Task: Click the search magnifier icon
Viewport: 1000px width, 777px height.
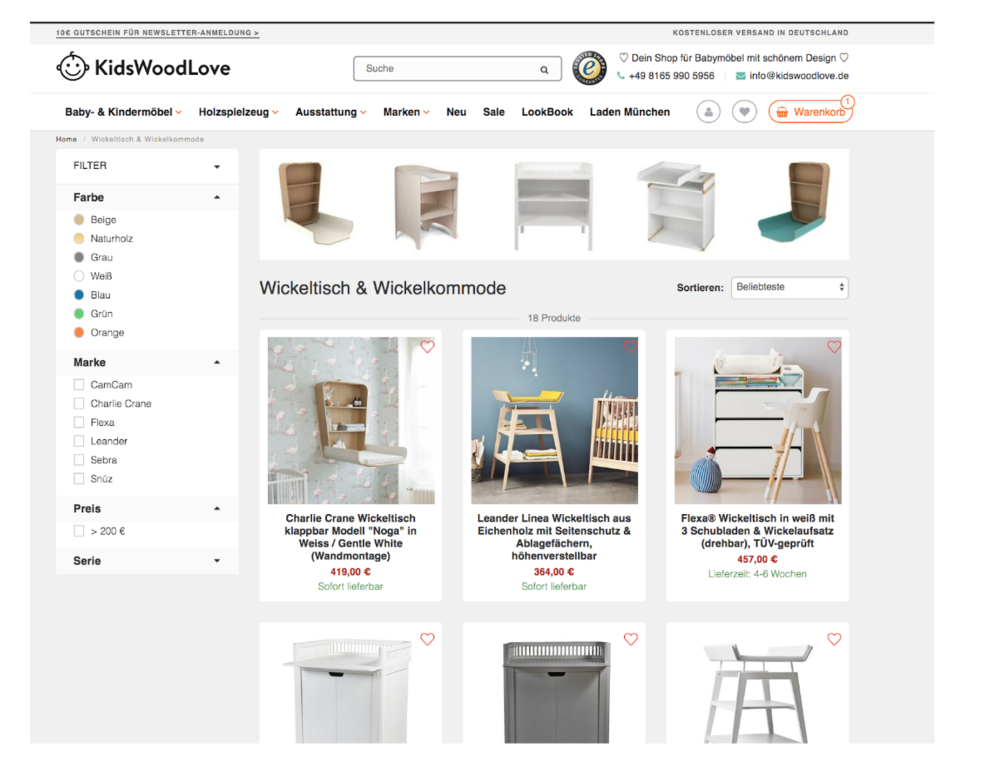Action: click(544, 70)
